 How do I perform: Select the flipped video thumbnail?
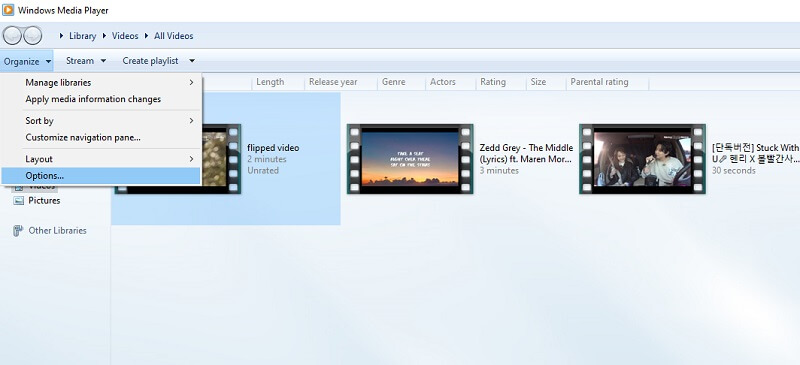[222, 159]
